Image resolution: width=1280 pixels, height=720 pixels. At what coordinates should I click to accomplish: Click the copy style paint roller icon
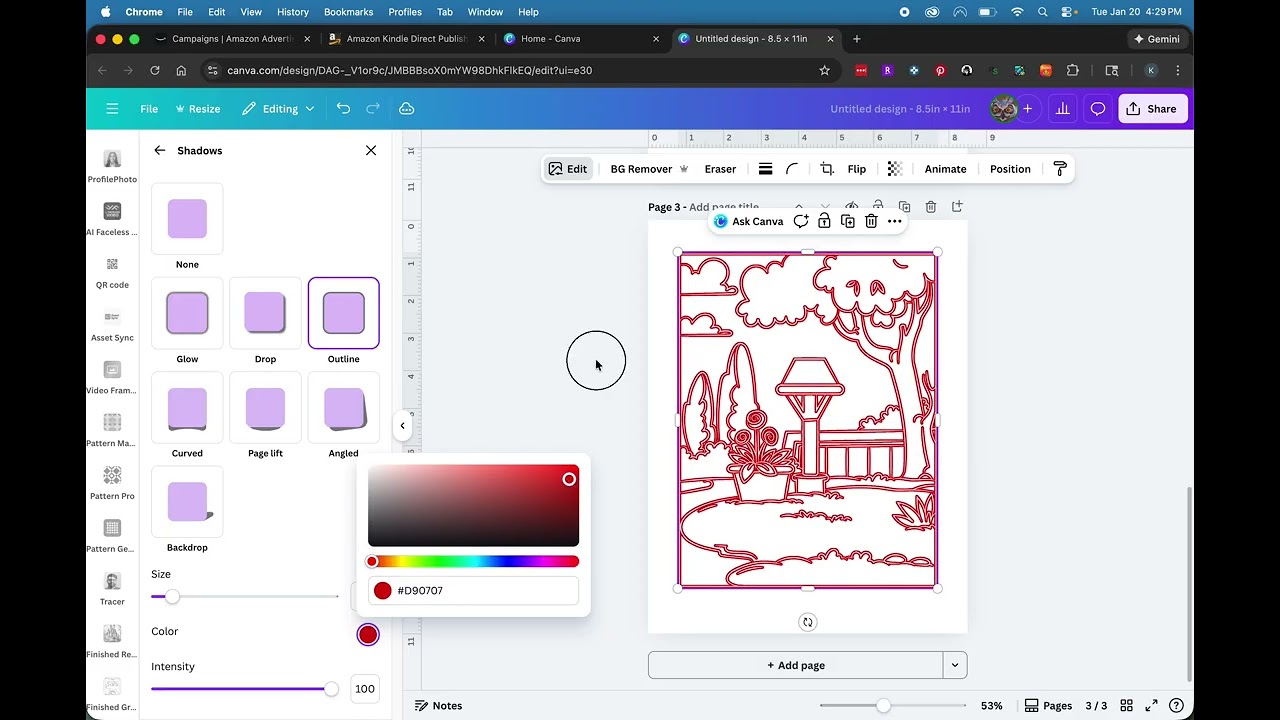click(x=1060, y=169)
